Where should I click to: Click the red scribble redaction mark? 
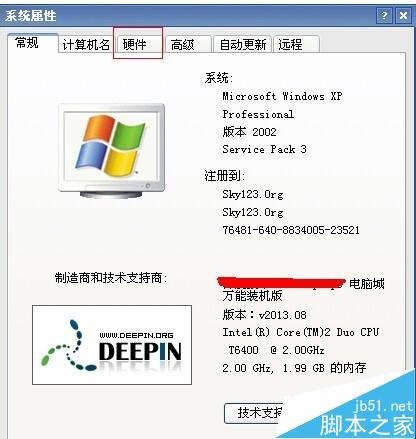click(282, 283)
